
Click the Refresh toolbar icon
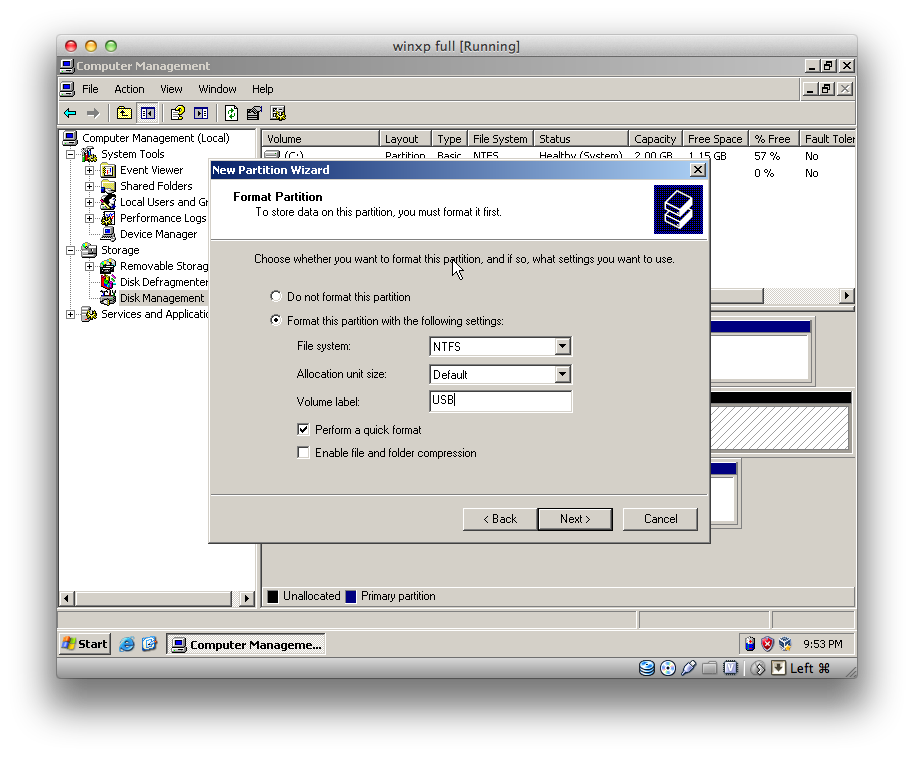(231, 113)
